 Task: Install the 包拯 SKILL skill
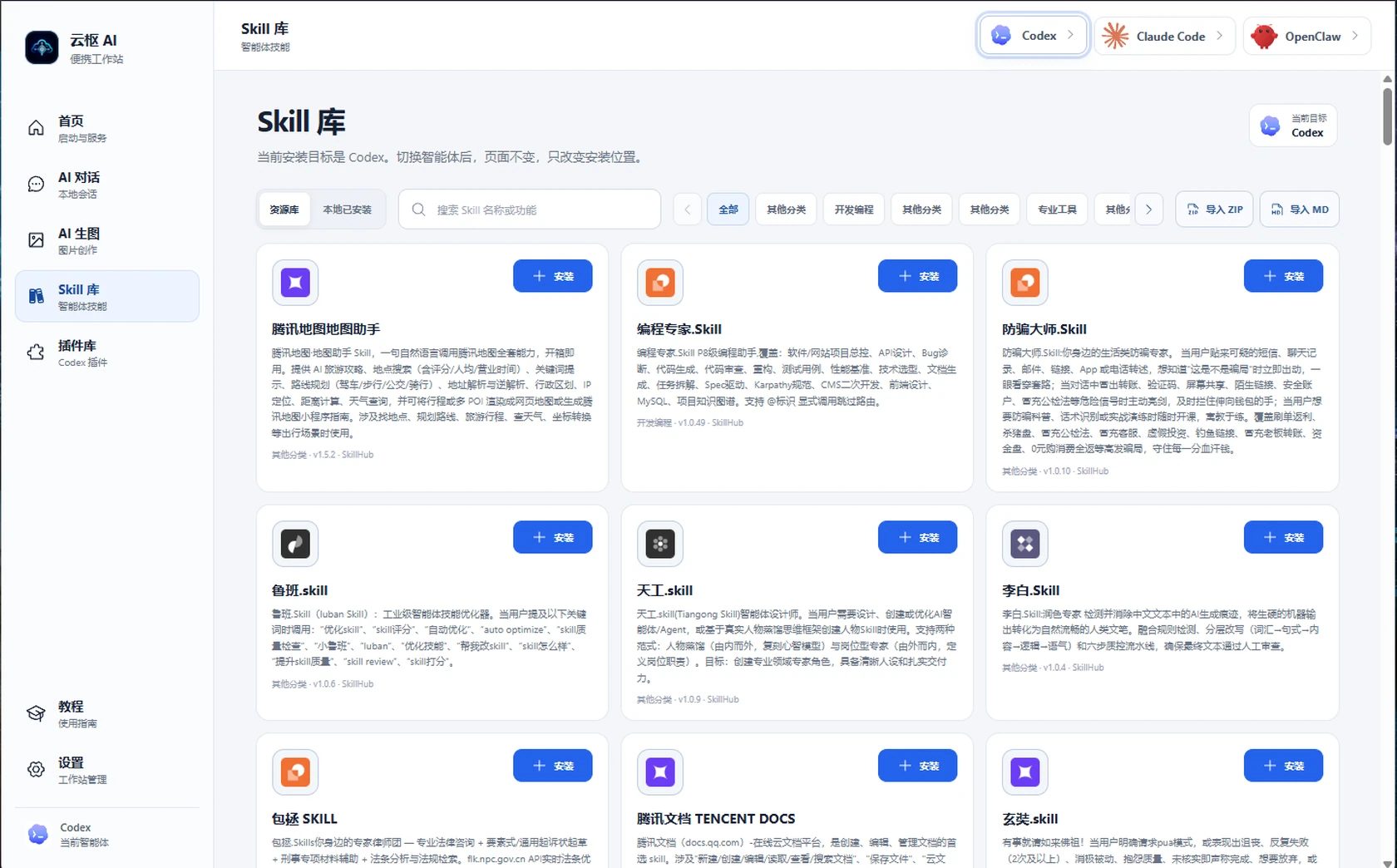[553, 766]
